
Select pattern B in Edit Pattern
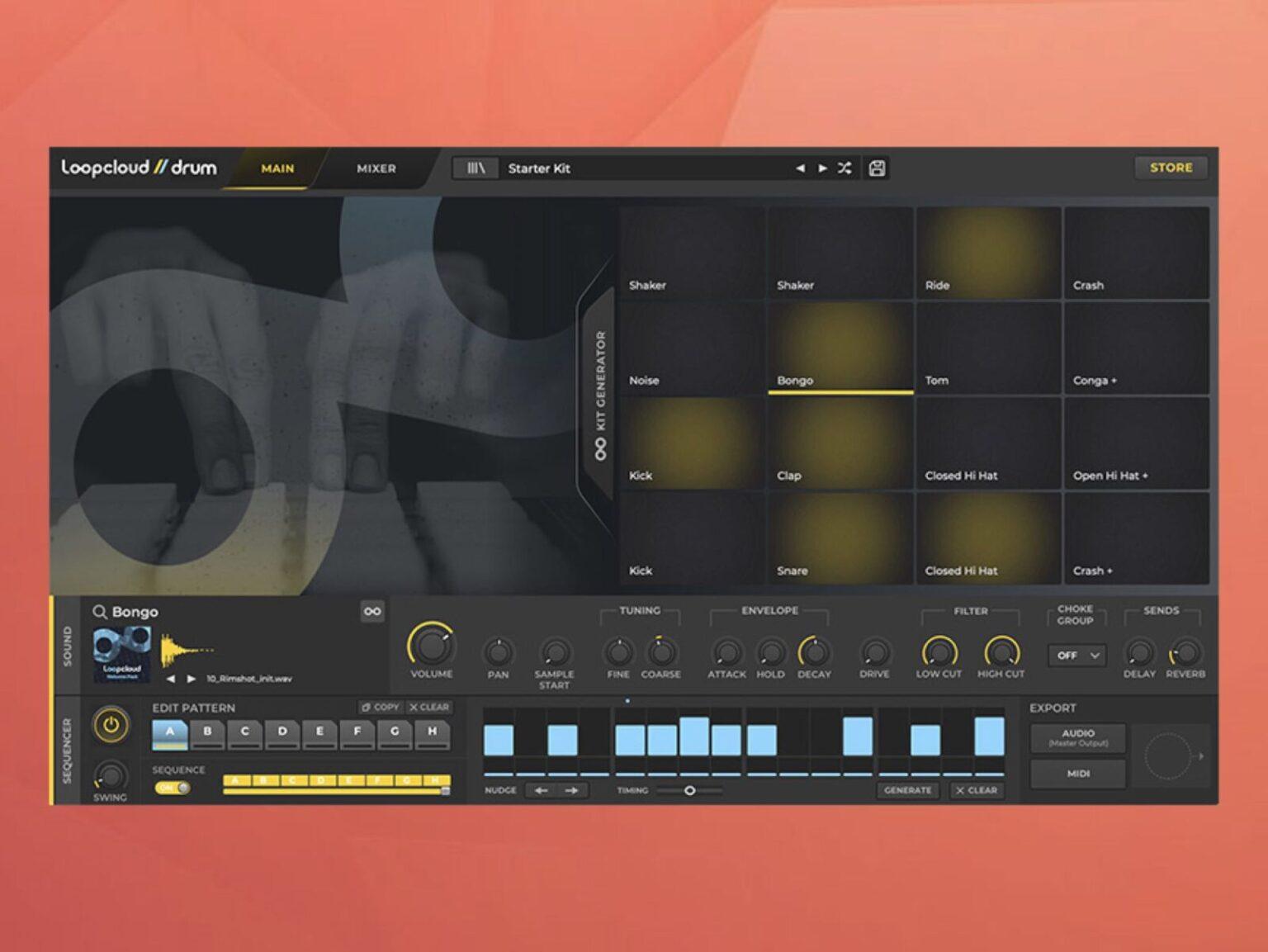pos(207,732)
